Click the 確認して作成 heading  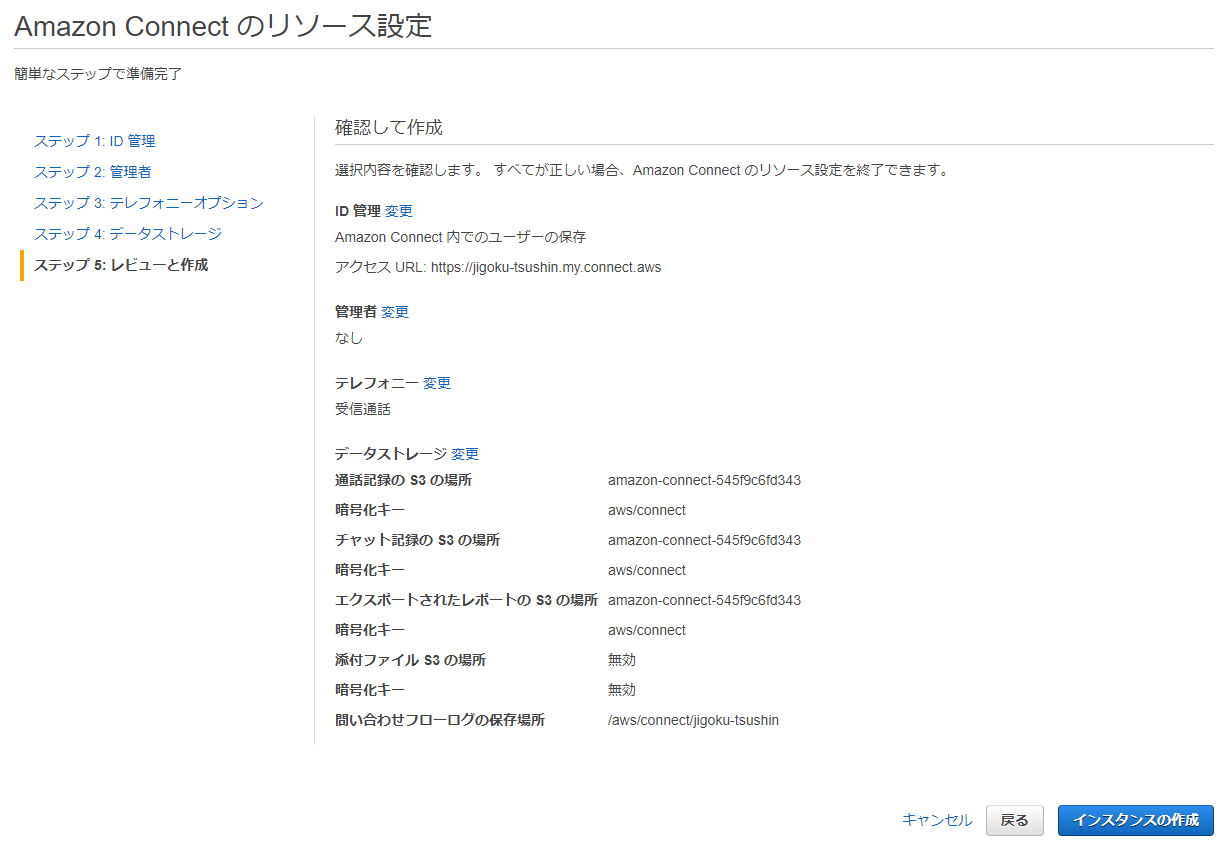[x=389, y=127]
